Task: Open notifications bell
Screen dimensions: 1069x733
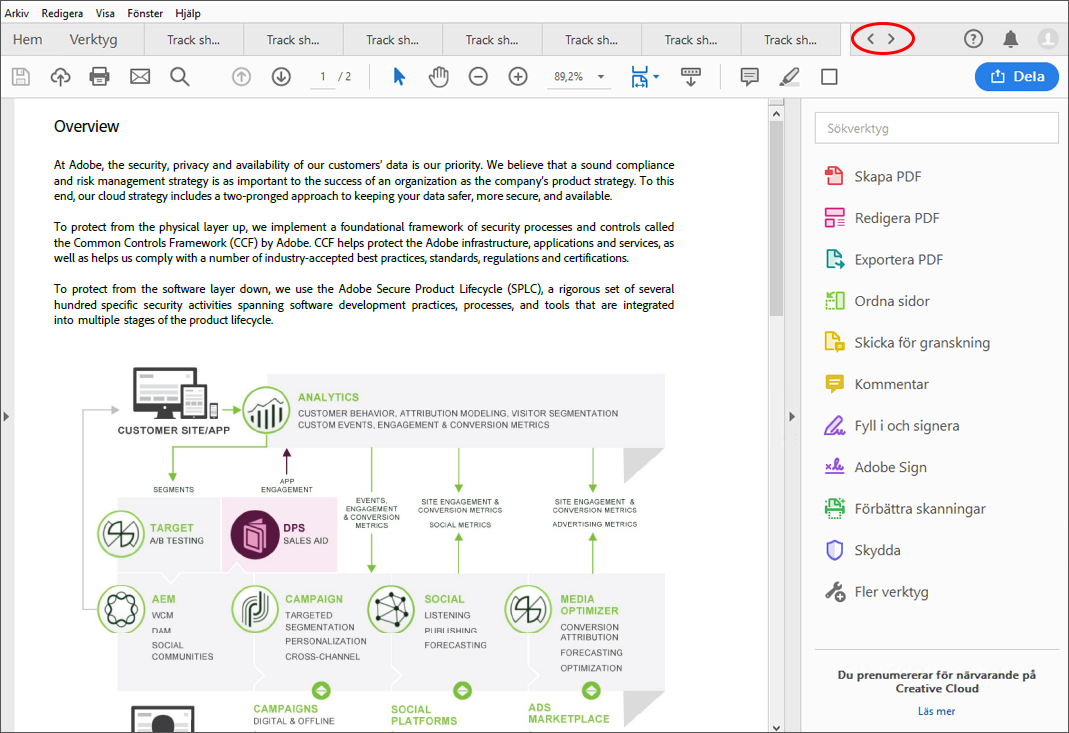Action: [x=1010, y=39]
